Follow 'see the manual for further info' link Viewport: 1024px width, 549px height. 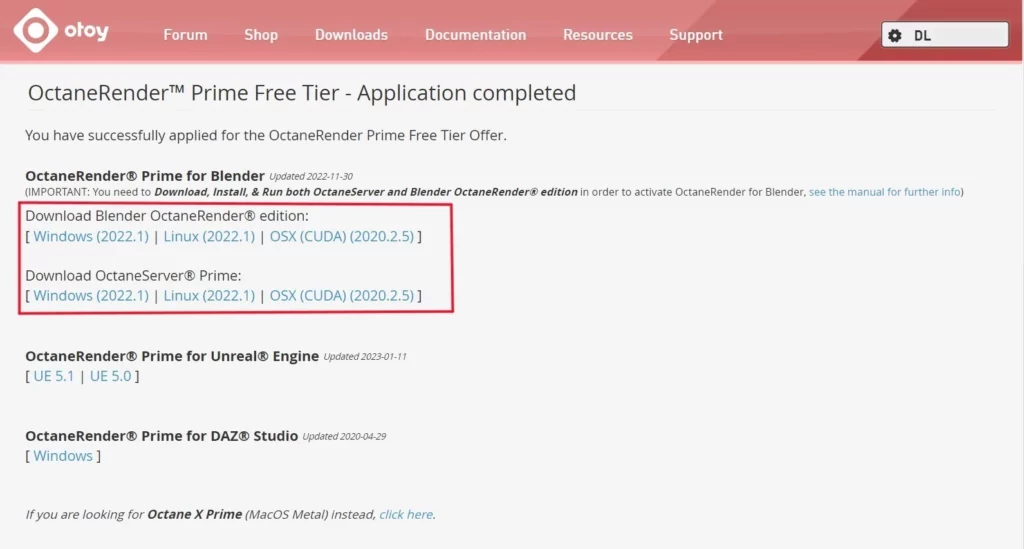[x=884, y=192]
